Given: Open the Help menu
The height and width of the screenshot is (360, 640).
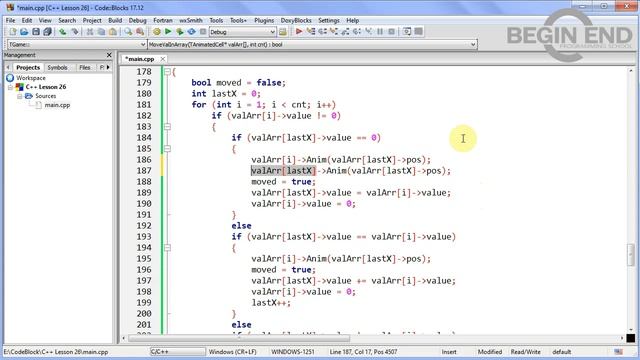Looking at the screenshot, I should (353, 20).
